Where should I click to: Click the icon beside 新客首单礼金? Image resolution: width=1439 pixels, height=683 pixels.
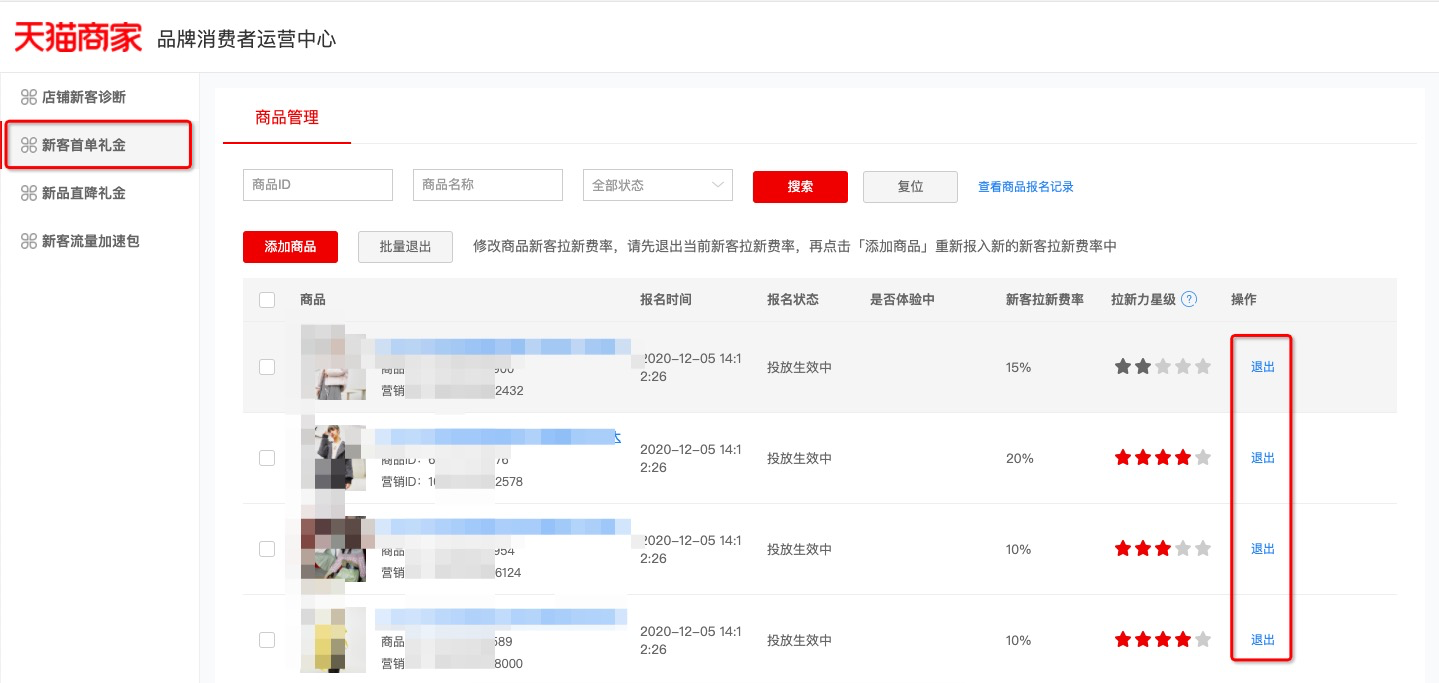click(28, 145)
